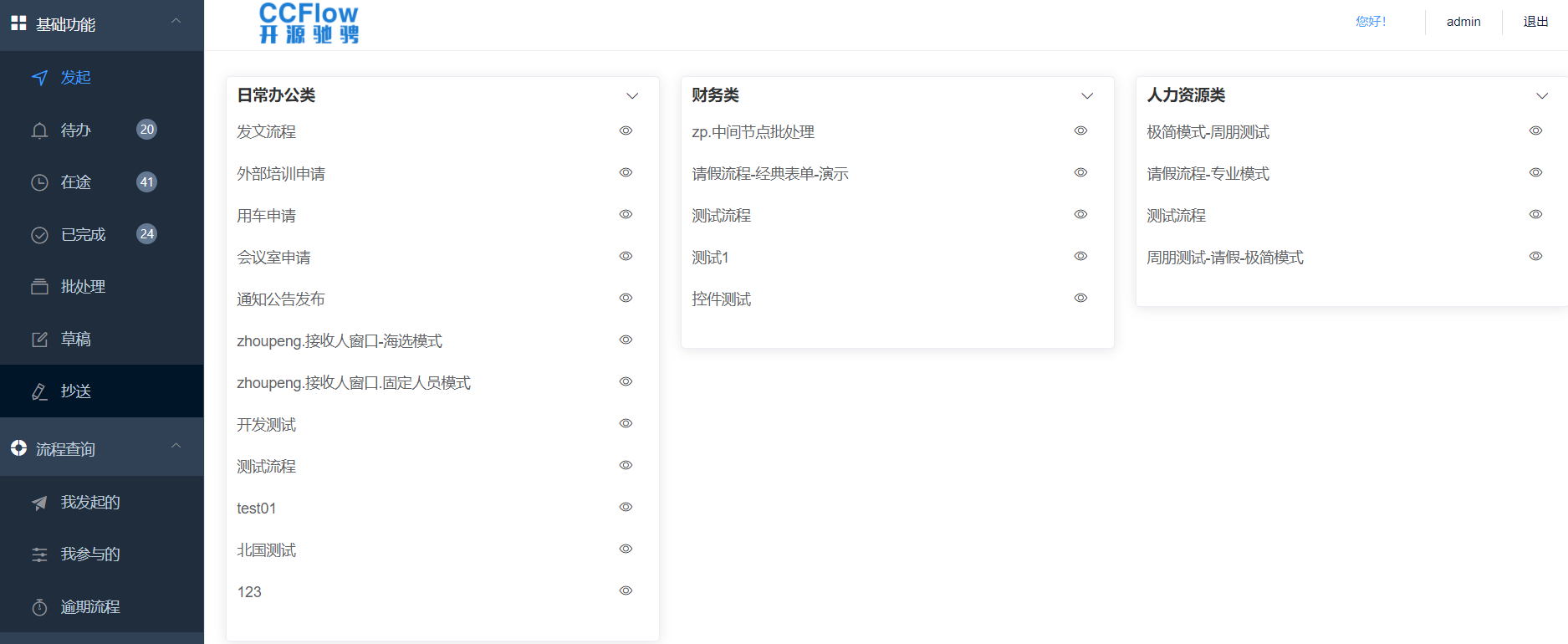Collapse the 财务类 panel using its chevron

click(x=1087, y=96)
